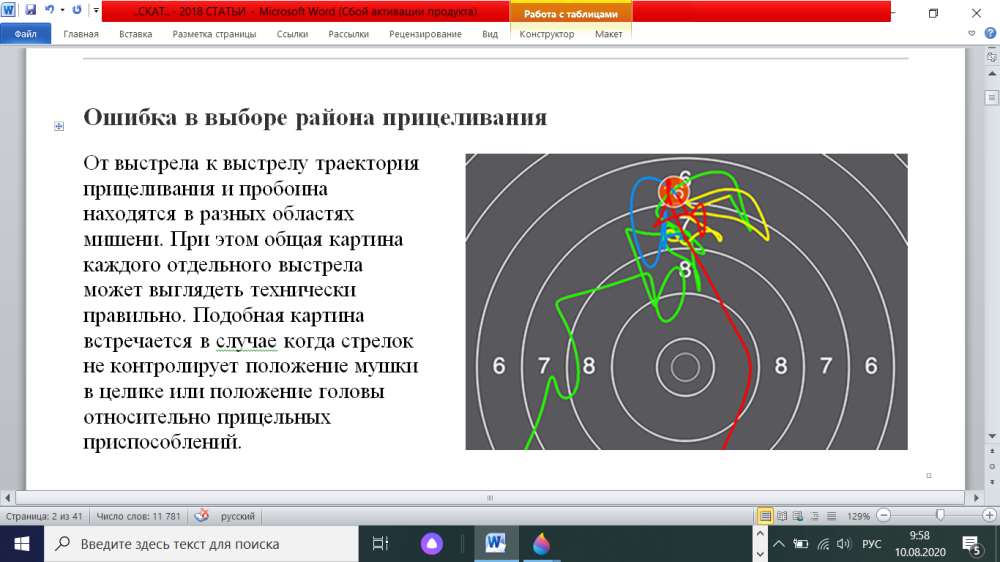The image size is (1000, 562).
Task: Switch to Full Screen Reading view
Action: coord(782,516)
